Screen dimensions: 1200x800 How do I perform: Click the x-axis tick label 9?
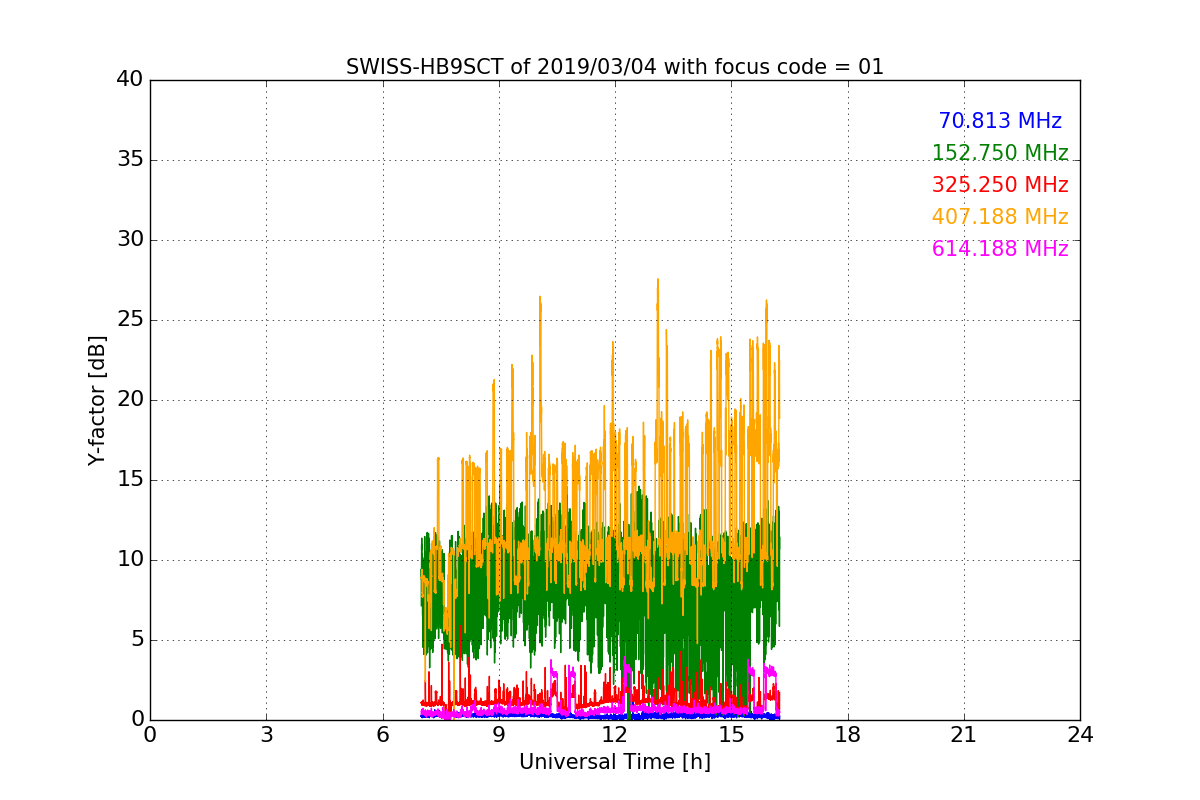[499, 735]
